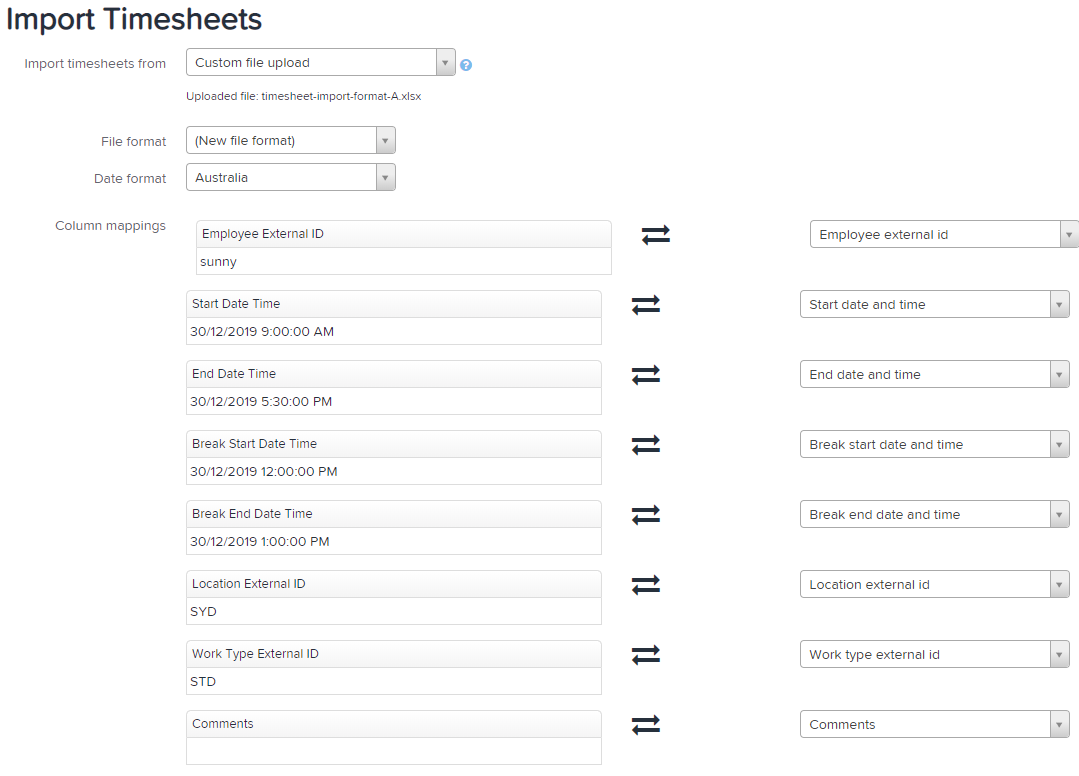Click the Comments column header
Viewport: 1079px width, 776px height.
pos(394,724)
